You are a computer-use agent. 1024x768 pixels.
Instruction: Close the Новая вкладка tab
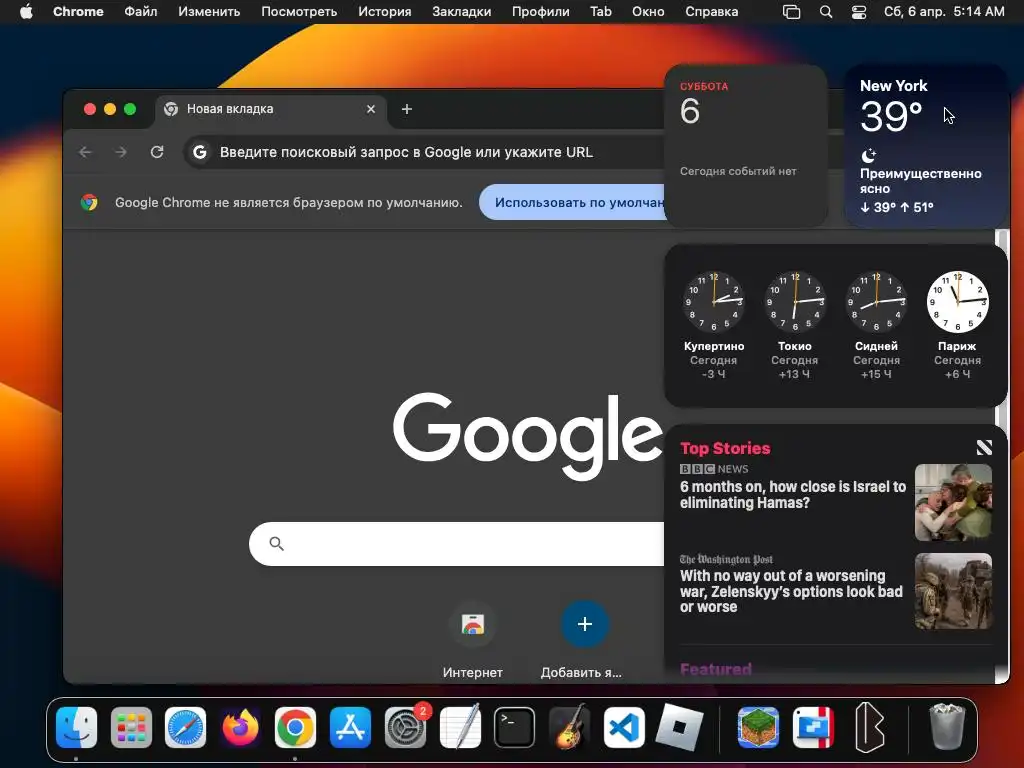pyautogui.click(x=371, y=109)
